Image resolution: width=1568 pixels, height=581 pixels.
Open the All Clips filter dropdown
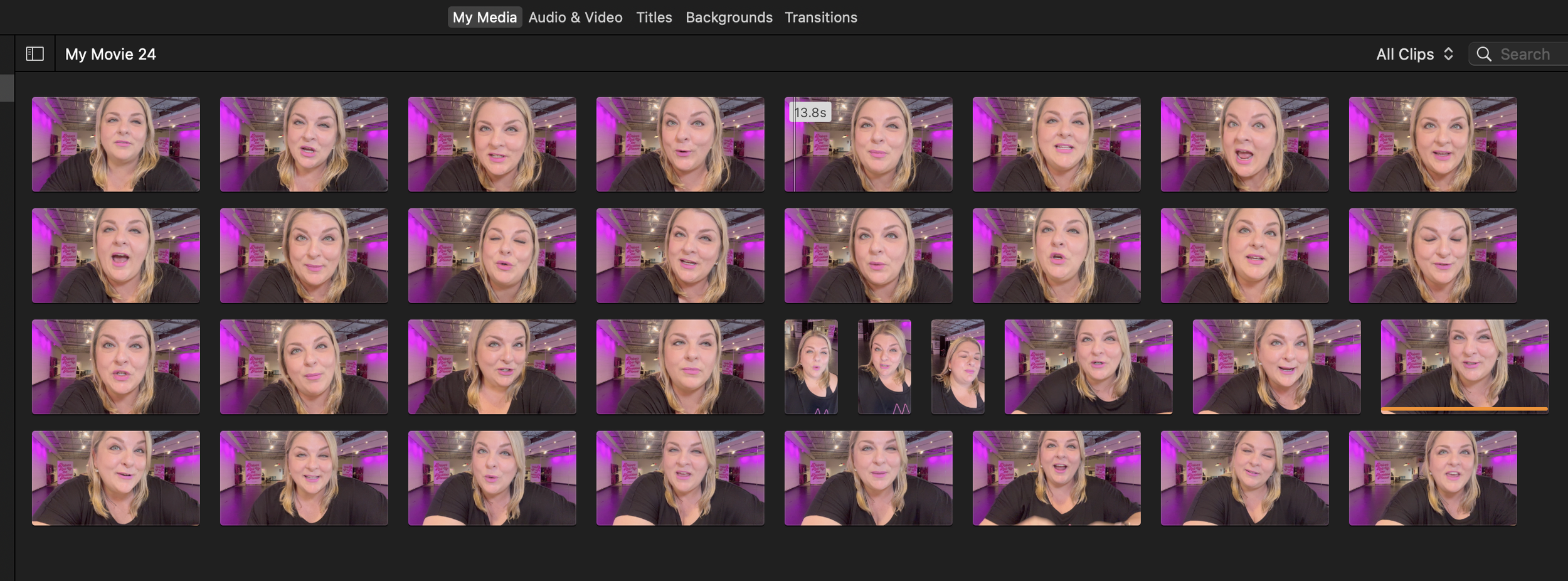(x=1414, y=55)
